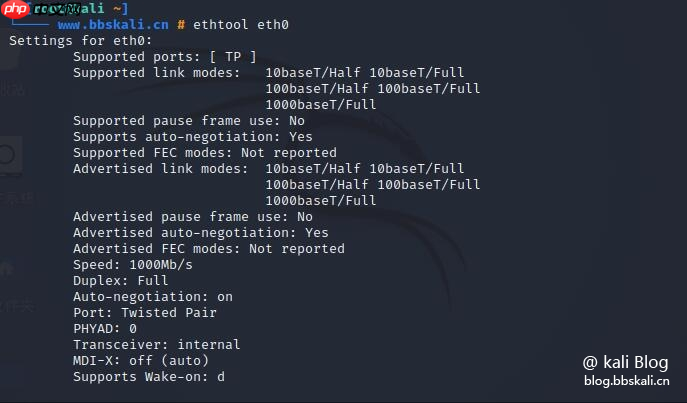
Task: Click the "Supported ports: [ TP ]" line
Action: (x=164, y=56)
